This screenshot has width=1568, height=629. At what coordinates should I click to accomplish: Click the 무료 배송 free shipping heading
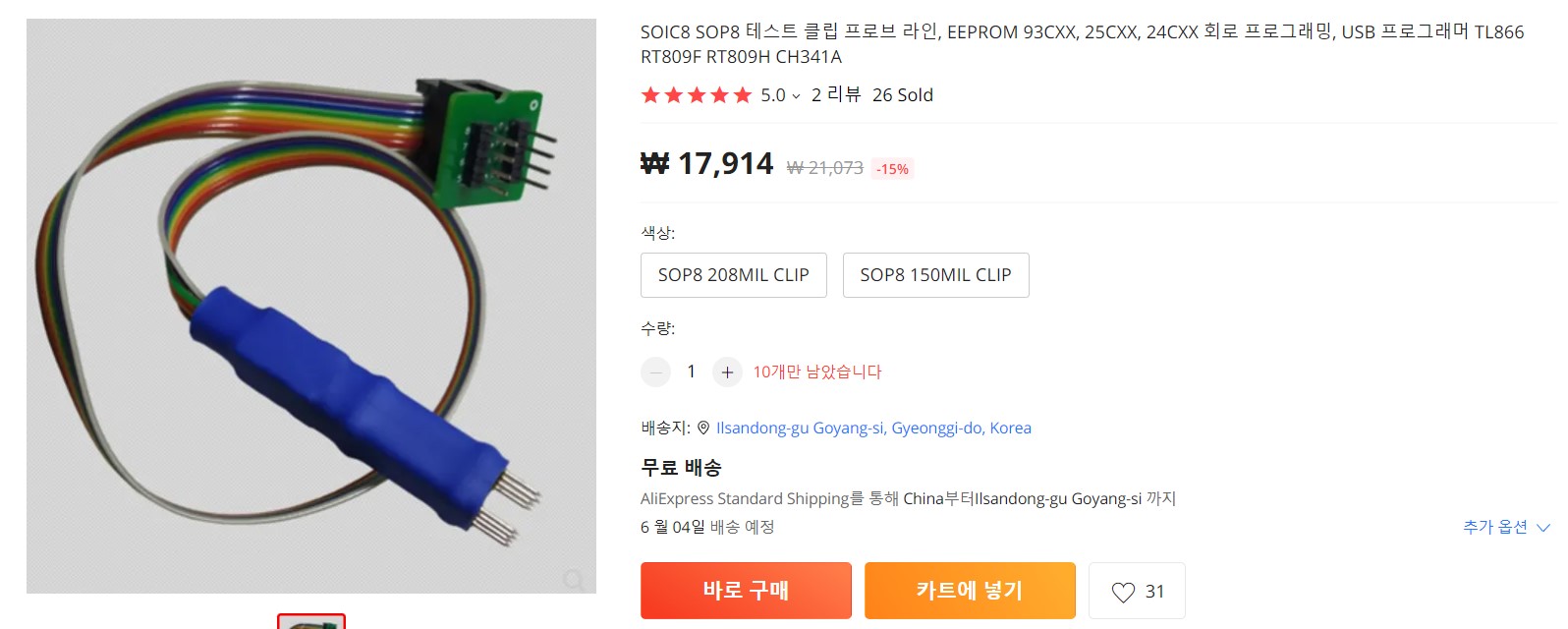pos(681,468)
